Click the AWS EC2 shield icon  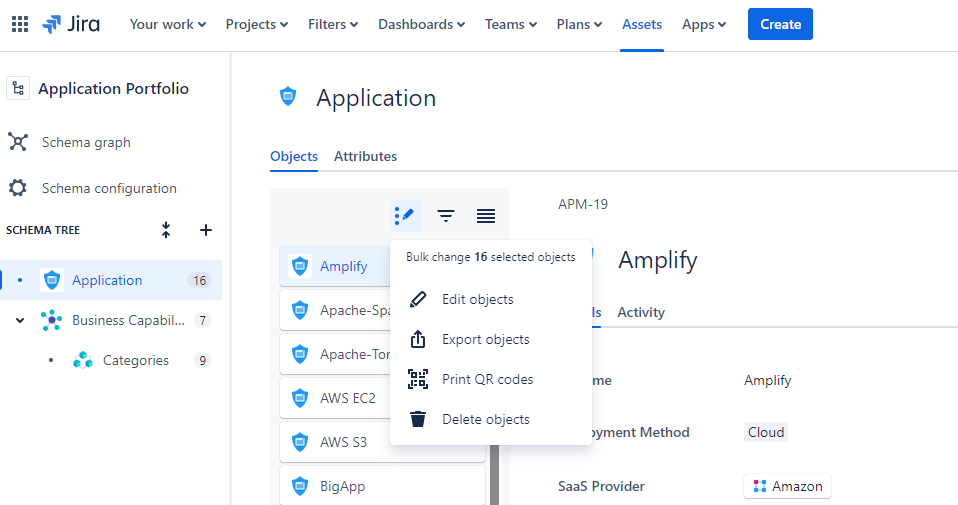[300, 398]
